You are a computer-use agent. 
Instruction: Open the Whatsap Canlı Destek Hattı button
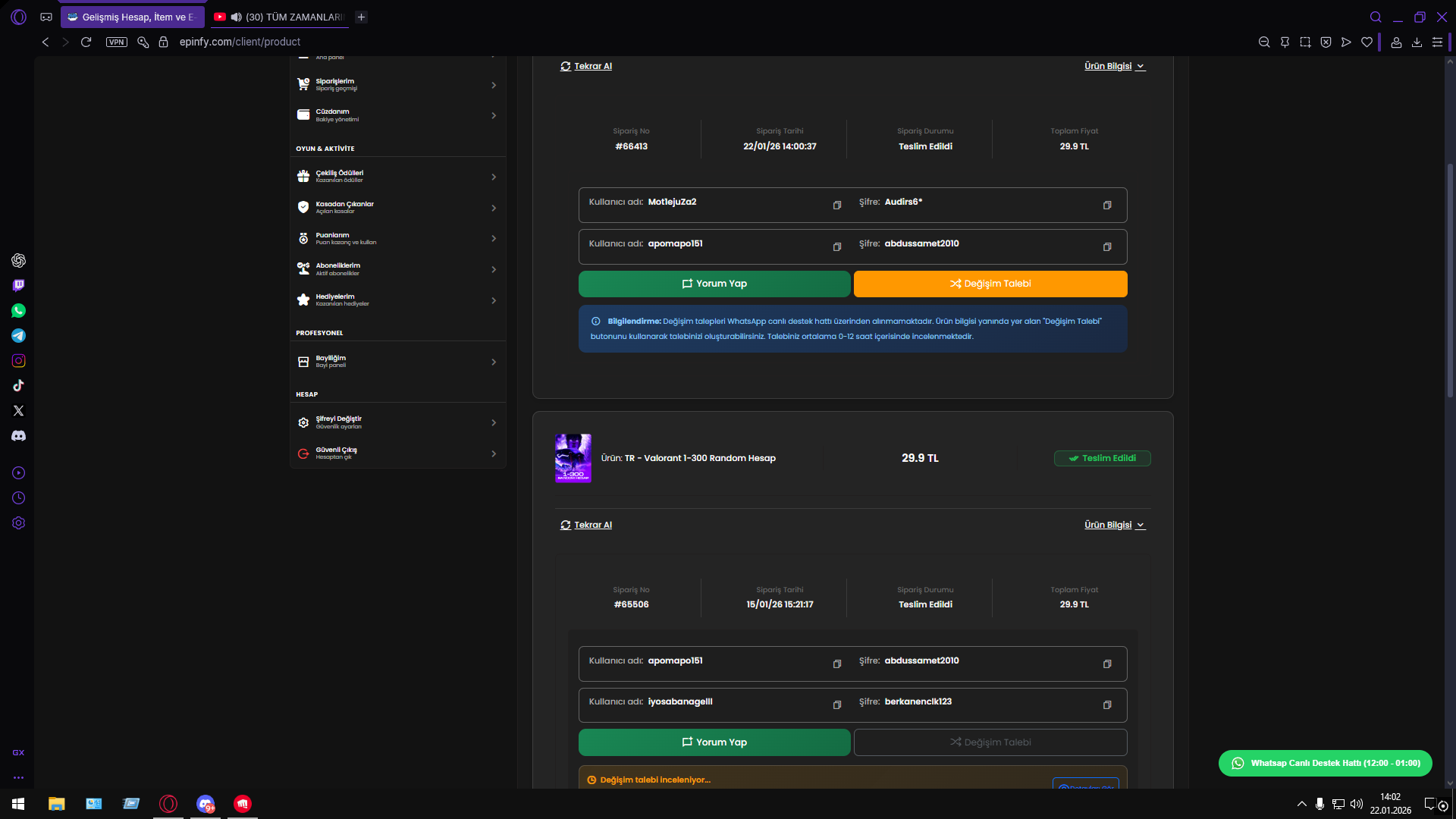point(1326,764)
